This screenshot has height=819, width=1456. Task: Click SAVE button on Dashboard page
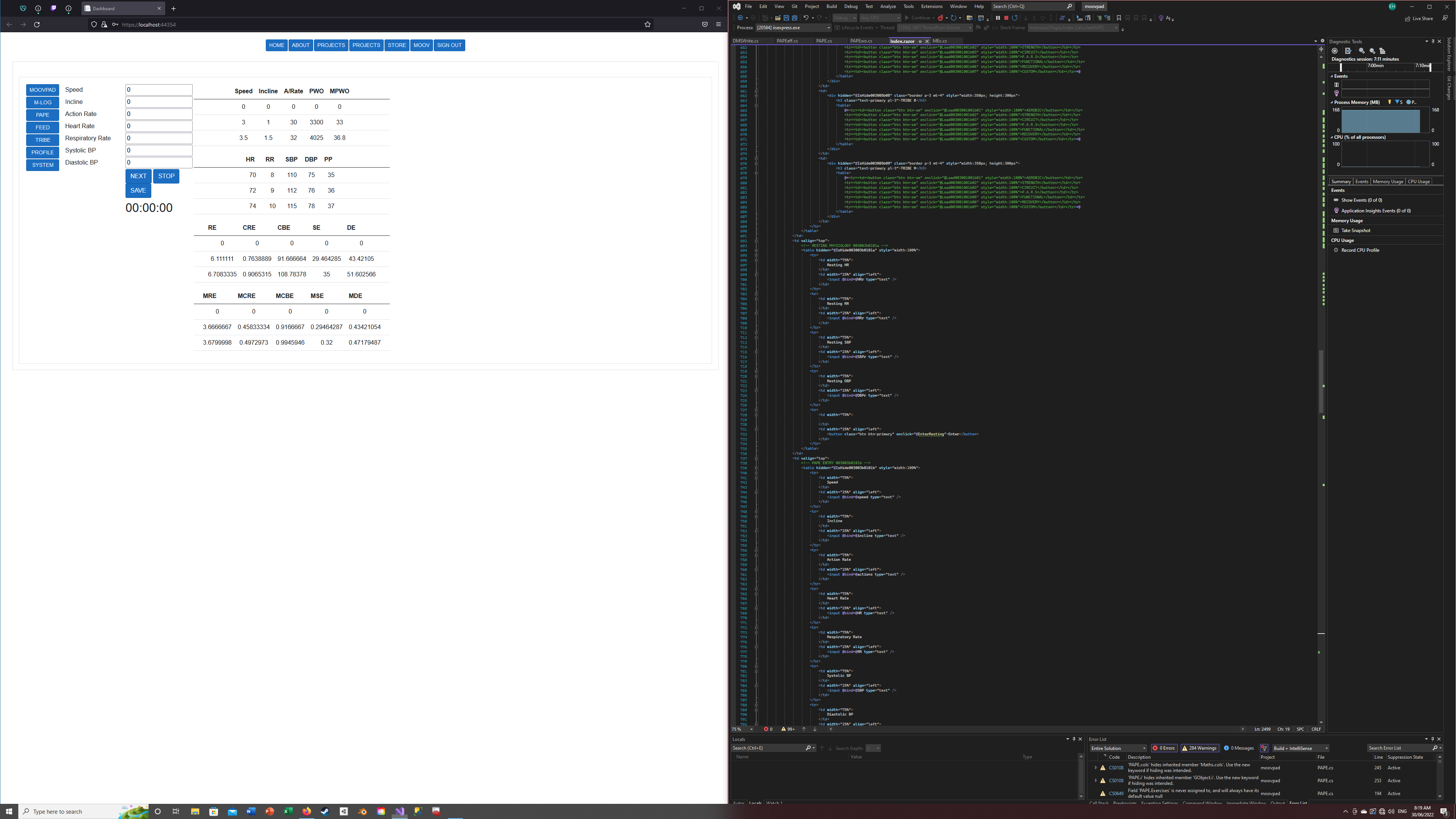(138, 190)
